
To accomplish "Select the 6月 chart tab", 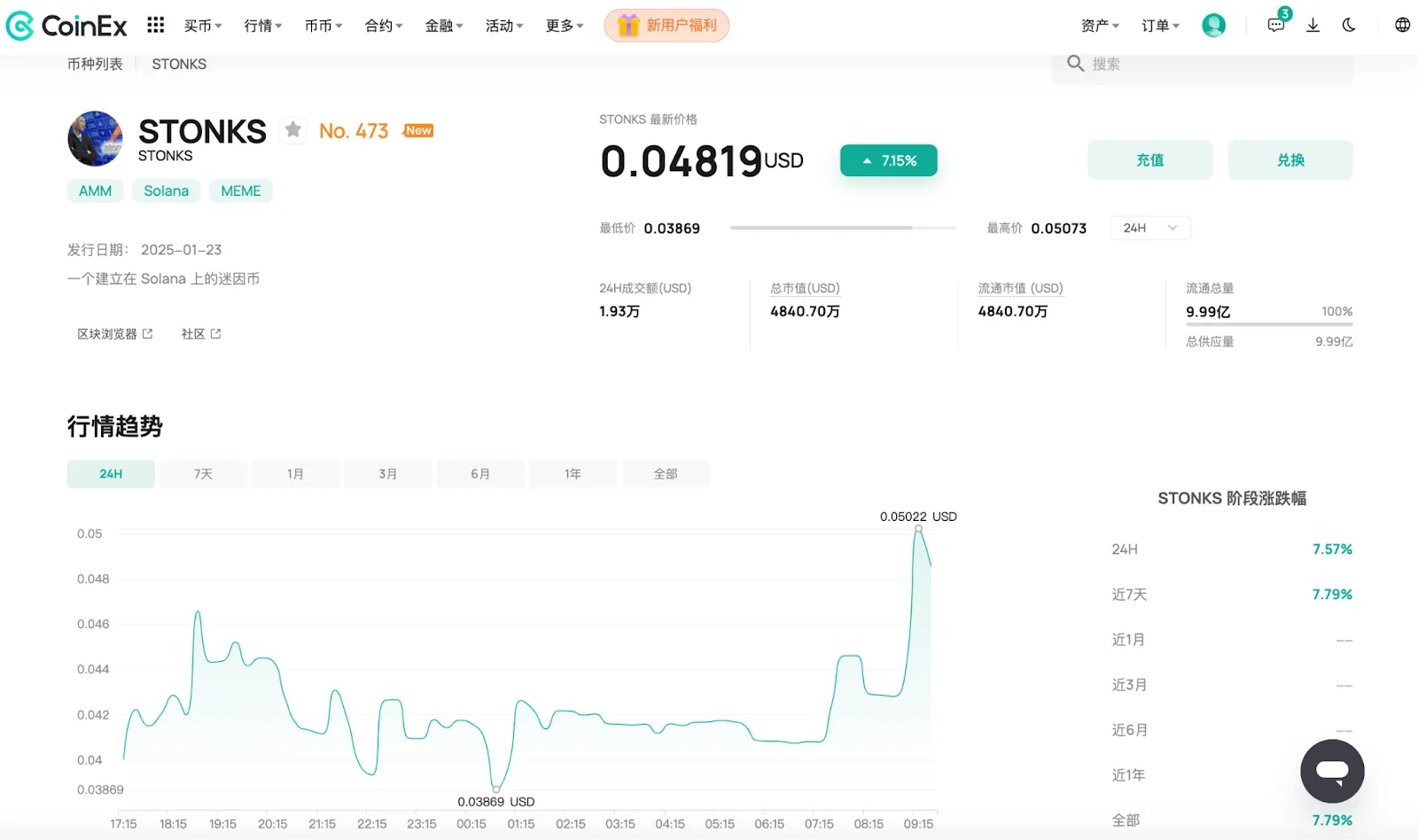I will click(480, 474).
